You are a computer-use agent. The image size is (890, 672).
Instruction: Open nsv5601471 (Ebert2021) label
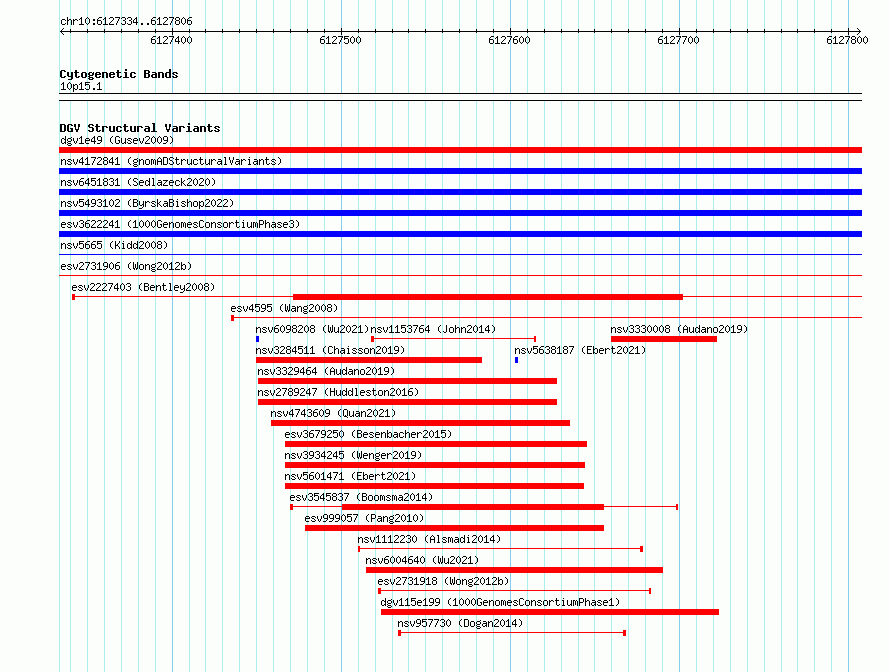(x=350, y=476)
